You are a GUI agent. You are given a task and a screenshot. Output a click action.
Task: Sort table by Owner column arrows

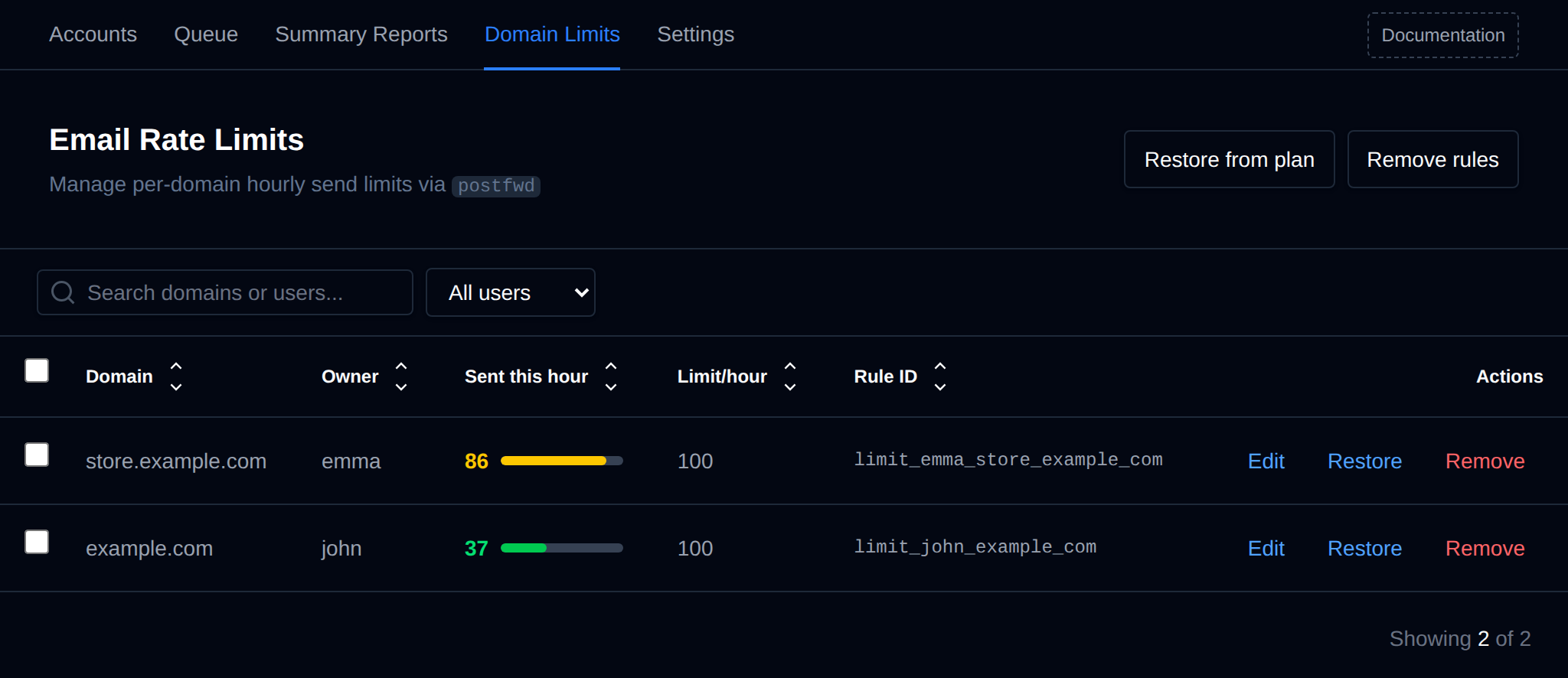401,376
